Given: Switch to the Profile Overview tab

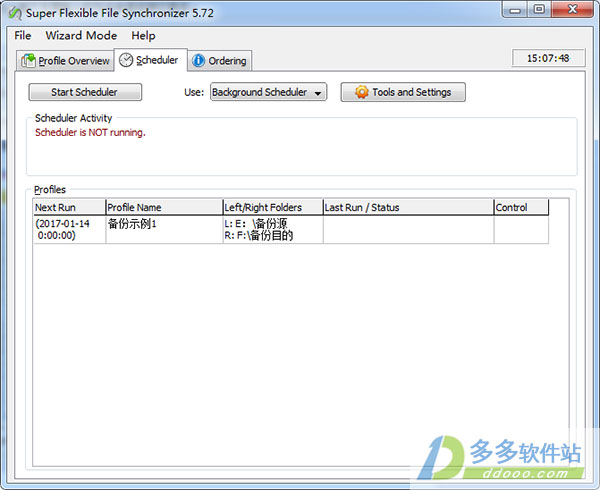Looking at the screenshot, I should [x=65, y=60].
